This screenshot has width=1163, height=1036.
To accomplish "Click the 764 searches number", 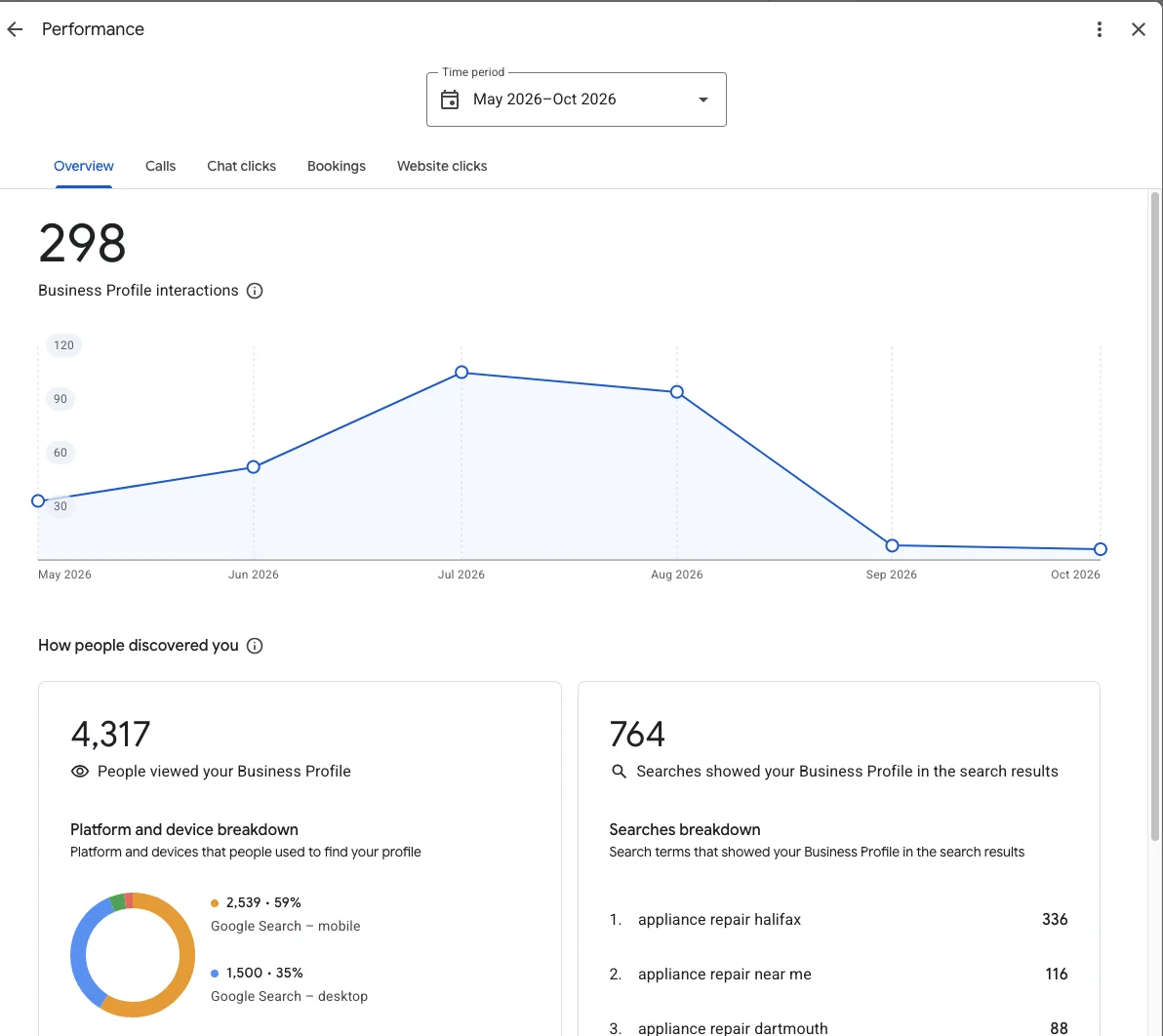I will (x=636, y=735).
